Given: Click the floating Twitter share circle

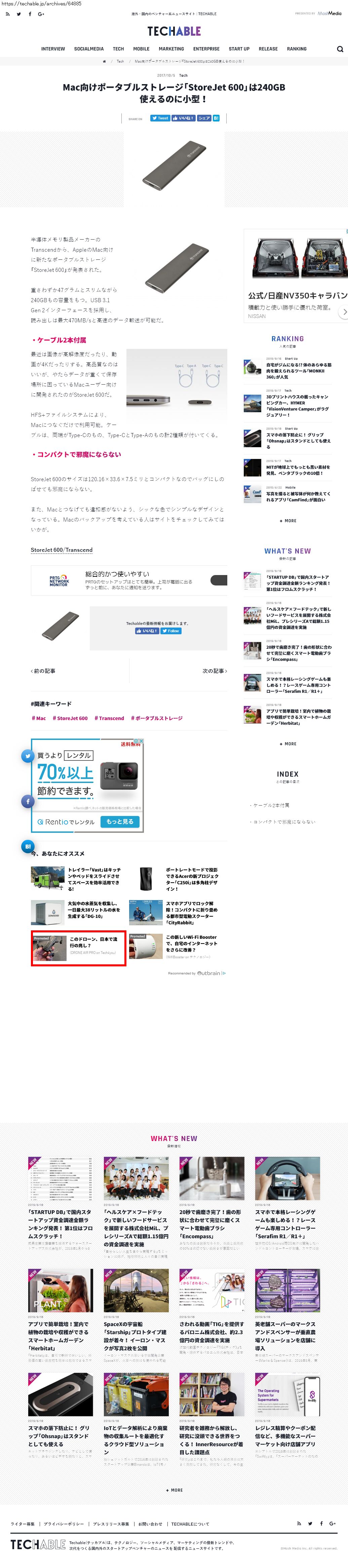Looking at the screenshot, I should 27,755.
